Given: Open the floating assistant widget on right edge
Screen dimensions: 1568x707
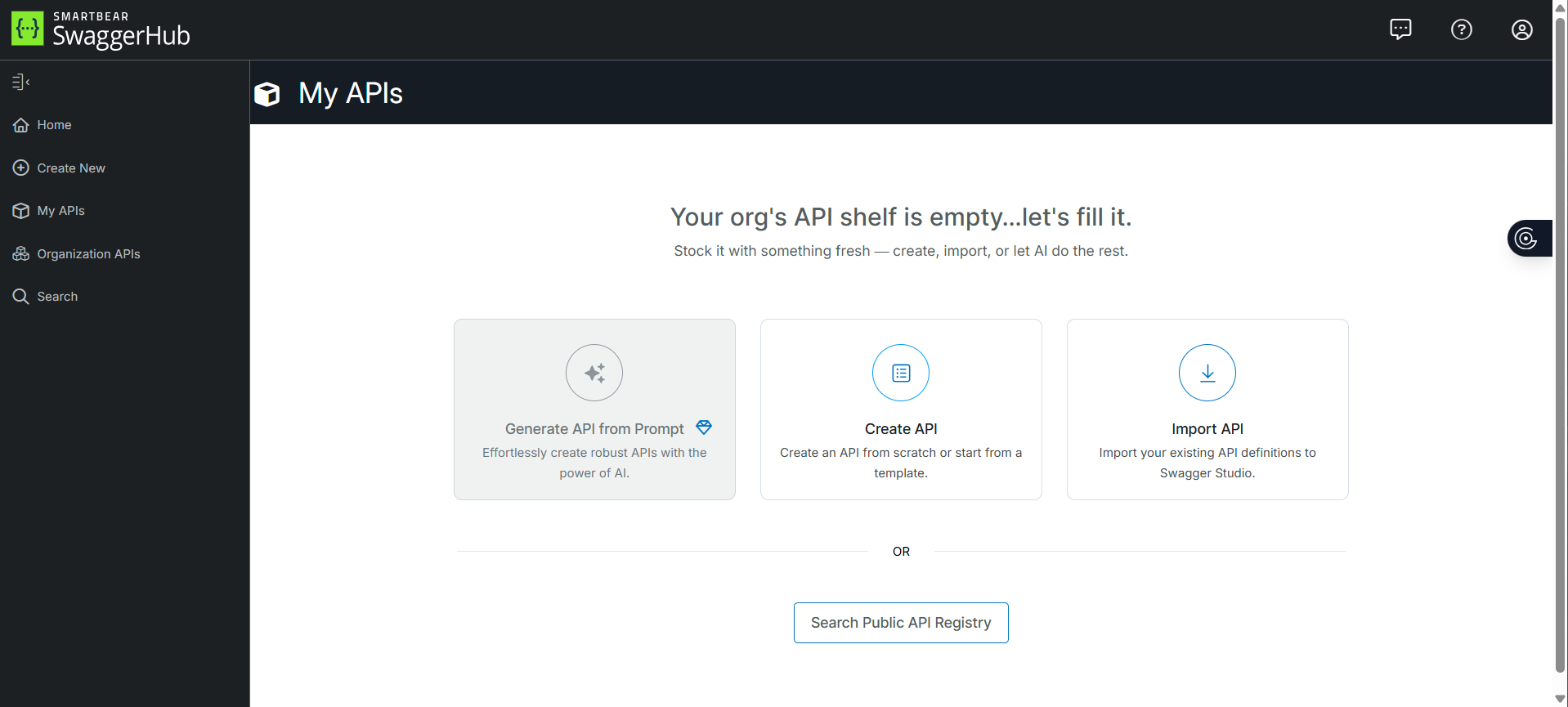Looking at the screenshot, I should 1527,239.
